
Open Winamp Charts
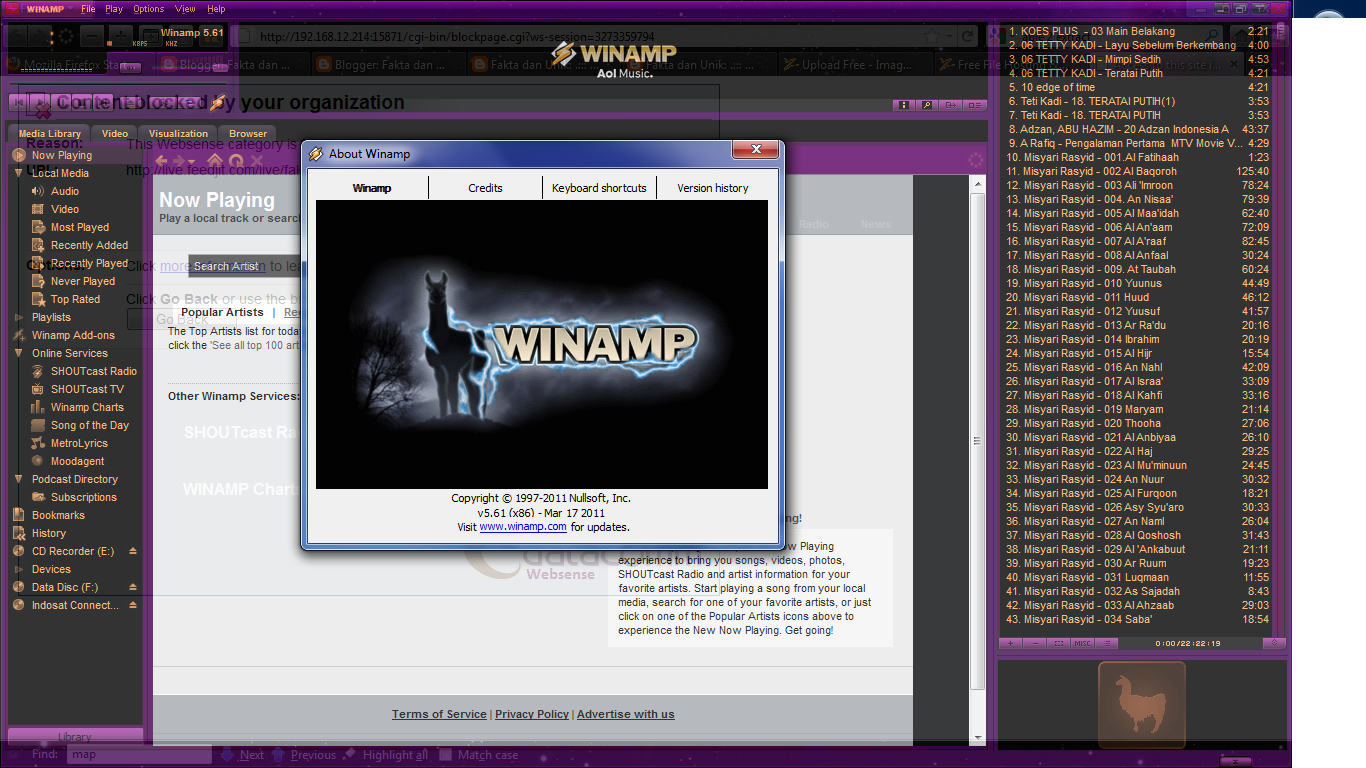click(x=87, y=407)
